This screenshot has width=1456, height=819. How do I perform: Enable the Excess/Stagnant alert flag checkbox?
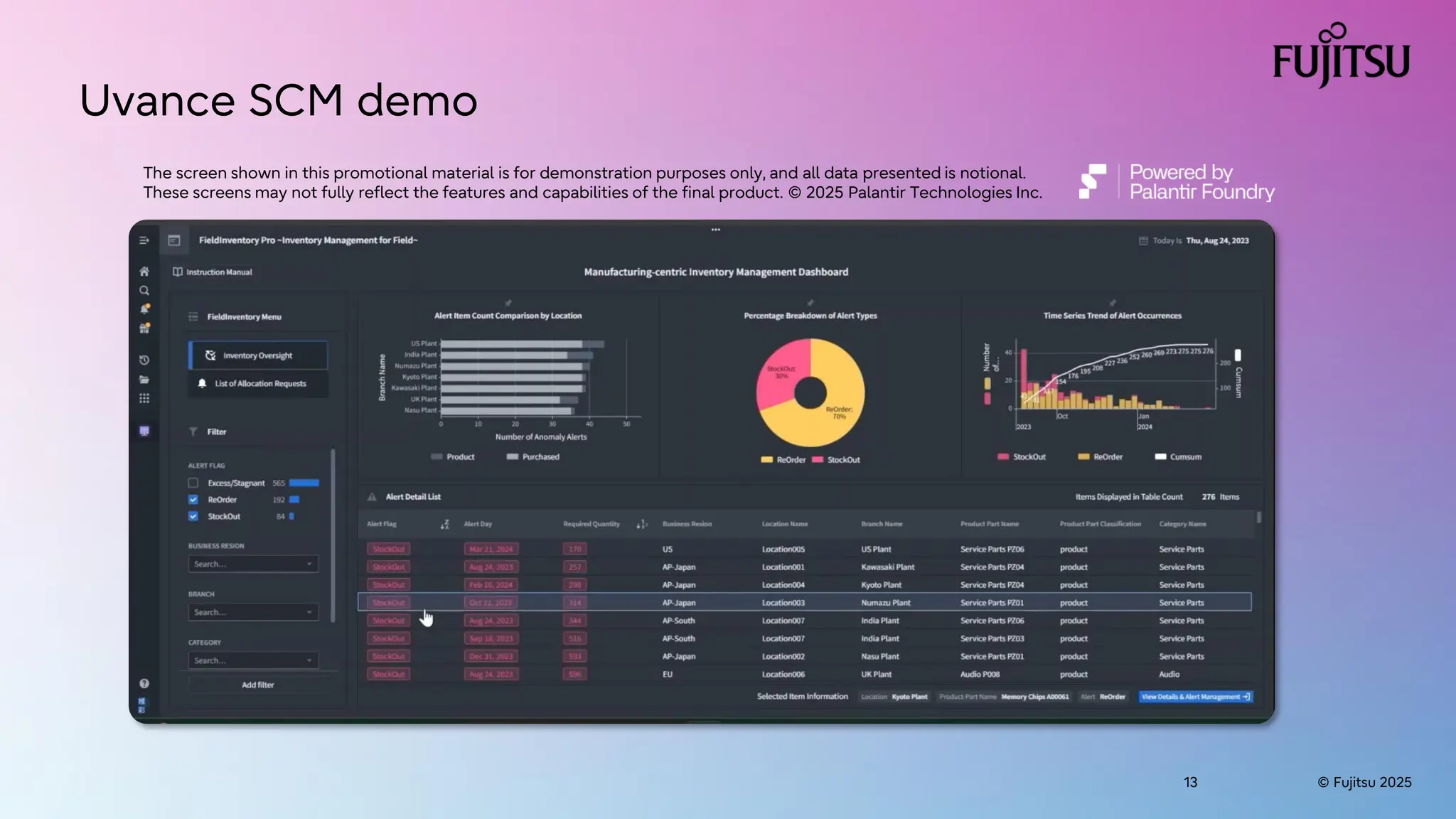pyautogui.click(x=193, y=483)
